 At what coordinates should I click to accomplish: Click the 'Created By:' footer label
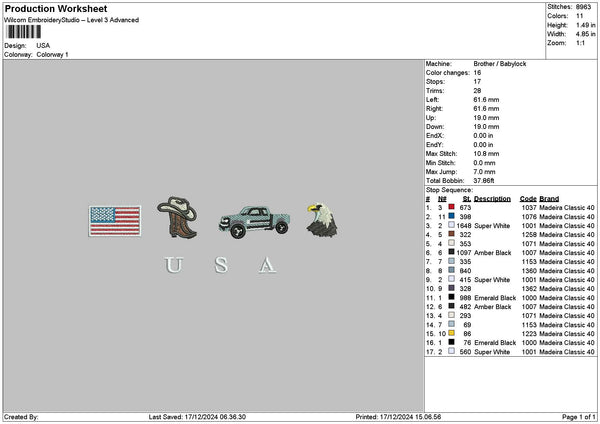coord(21,417)
